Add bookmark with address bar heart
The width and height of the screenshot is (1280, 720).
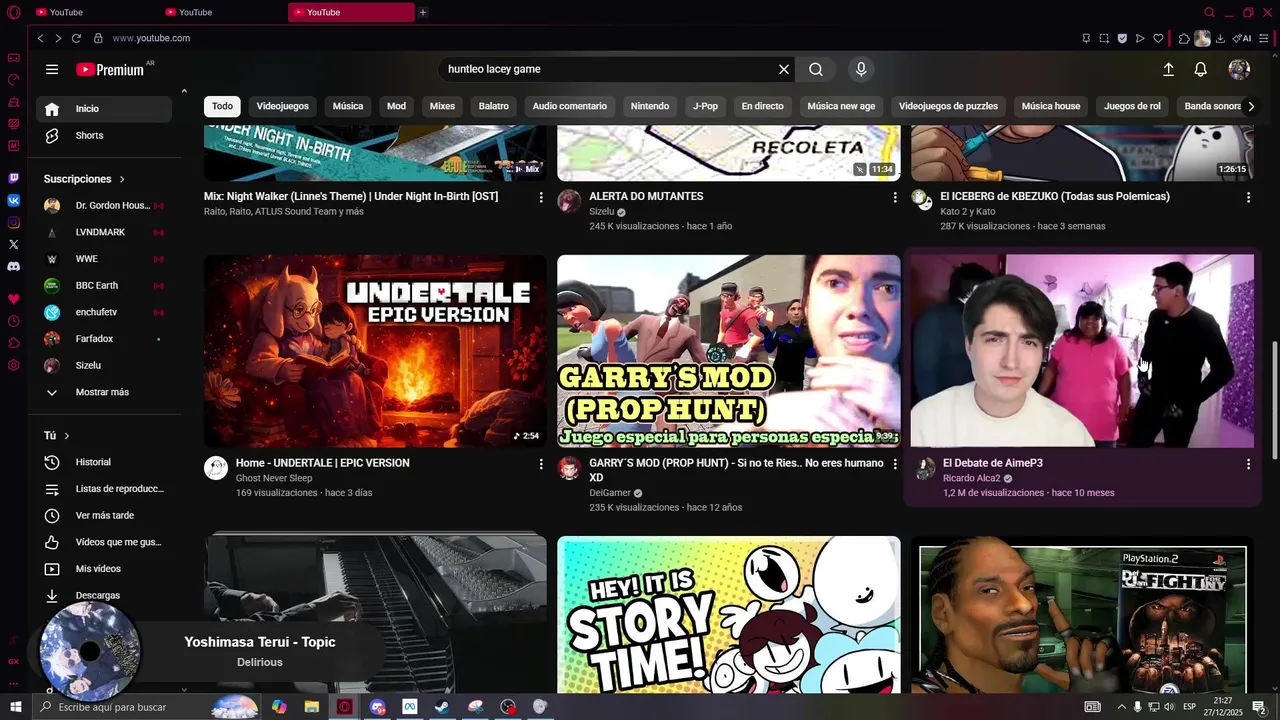[1158, 38]
